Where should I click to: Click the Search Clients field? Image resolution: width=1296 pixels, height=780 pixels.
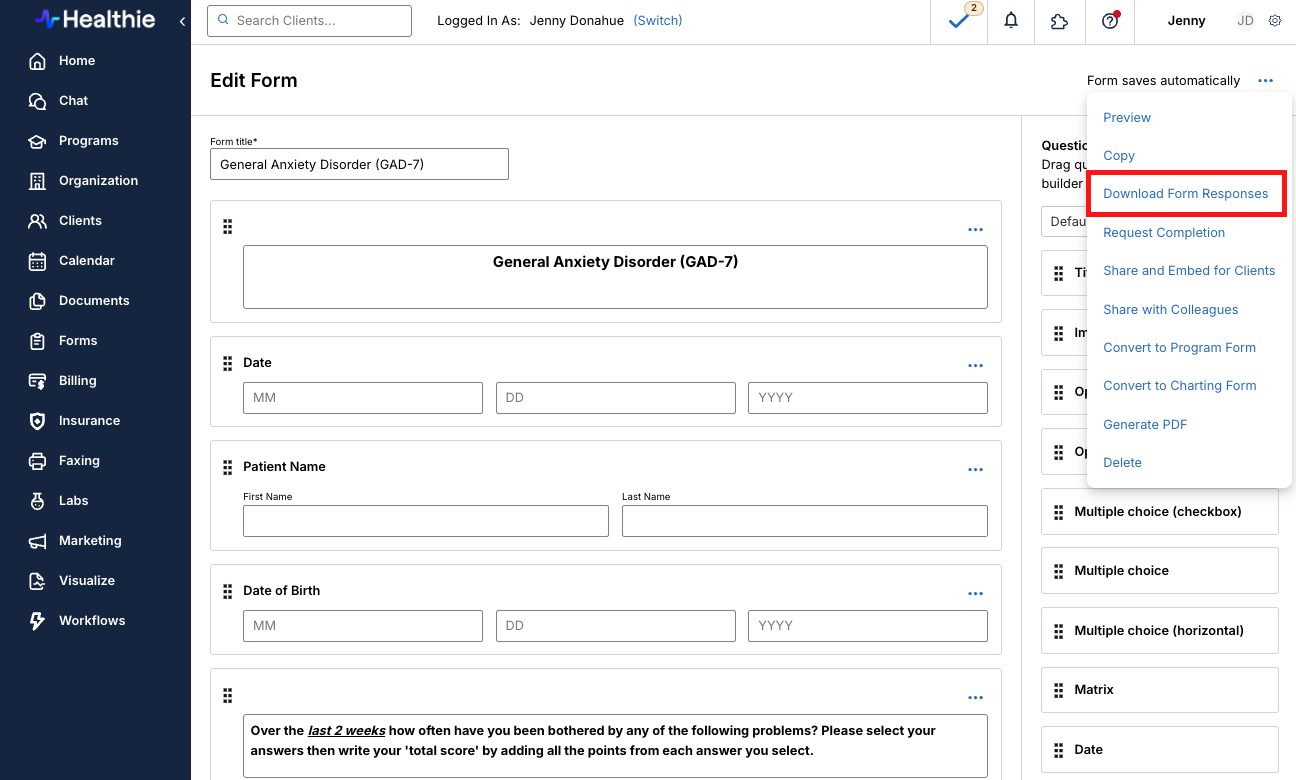coord(309,21)
